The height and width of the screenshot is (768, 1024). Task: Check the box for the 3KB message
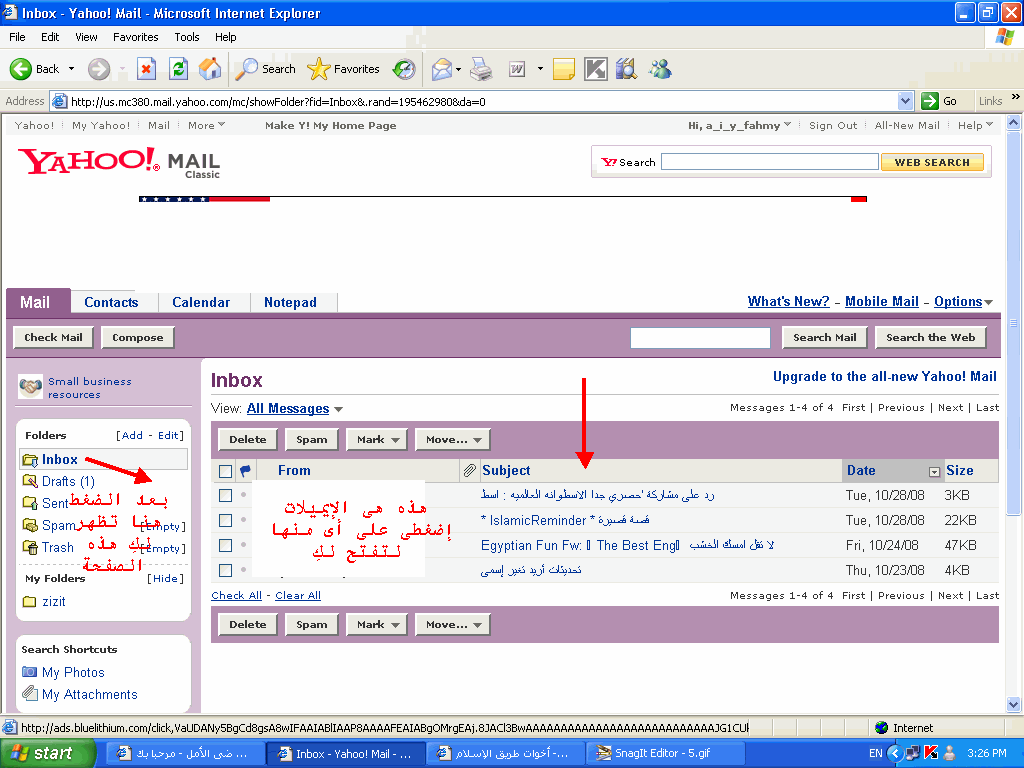pyautogui.click(x=225, y=496)
